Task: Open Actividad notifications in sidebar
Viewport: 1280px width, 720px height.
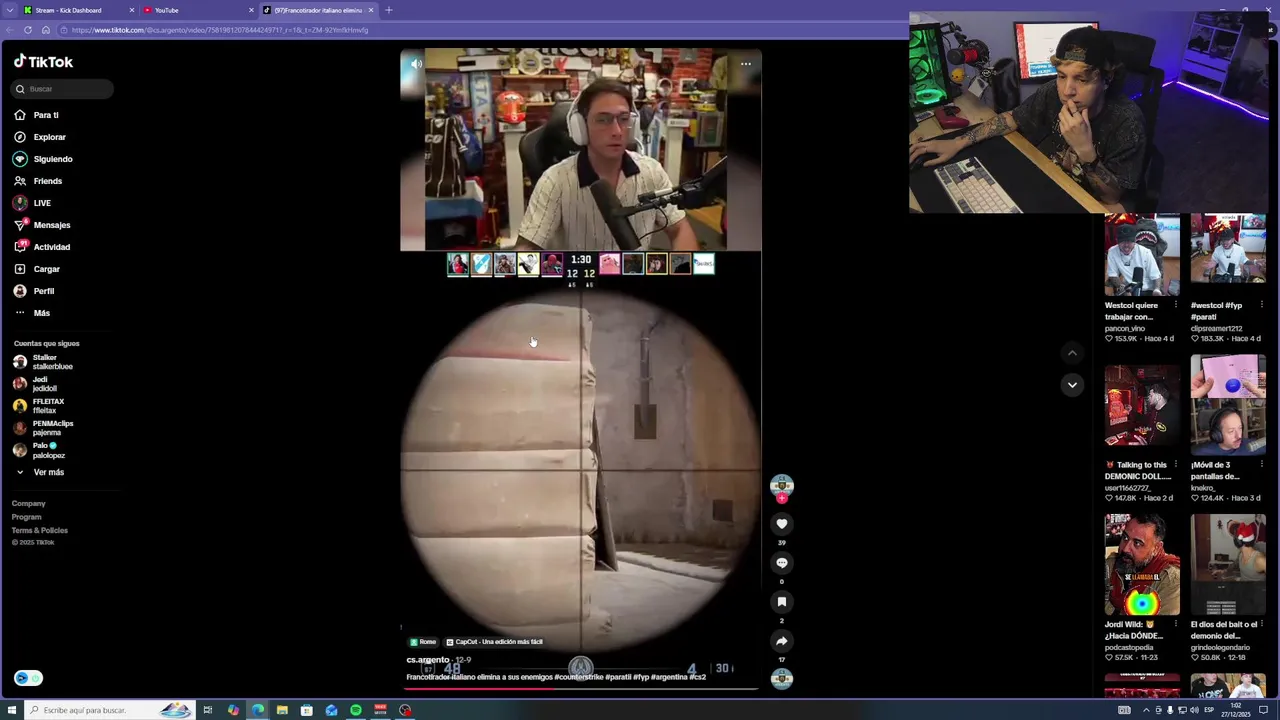Action: pos(51,247)
